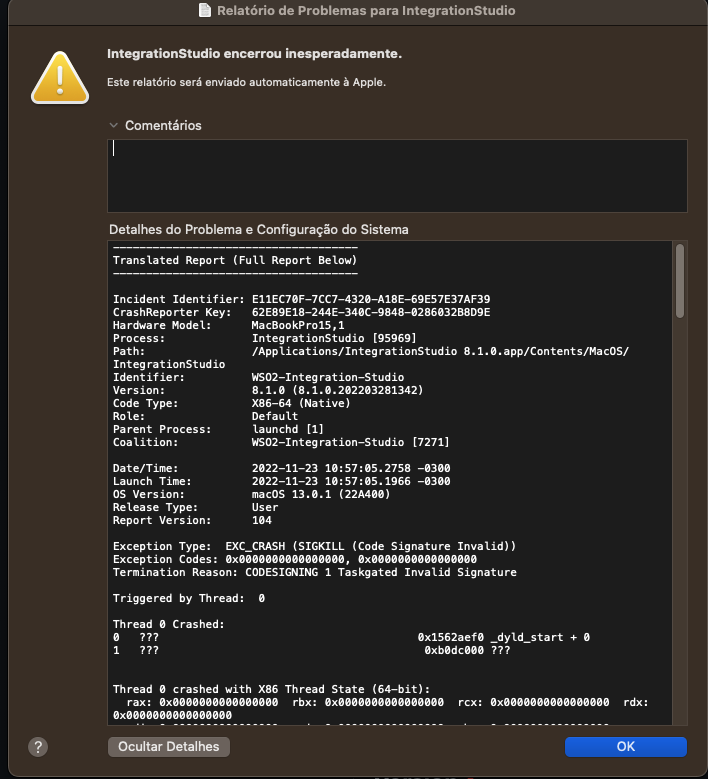Click the Hardware Model MacBookPro15,1 line

tap(229, 325)
